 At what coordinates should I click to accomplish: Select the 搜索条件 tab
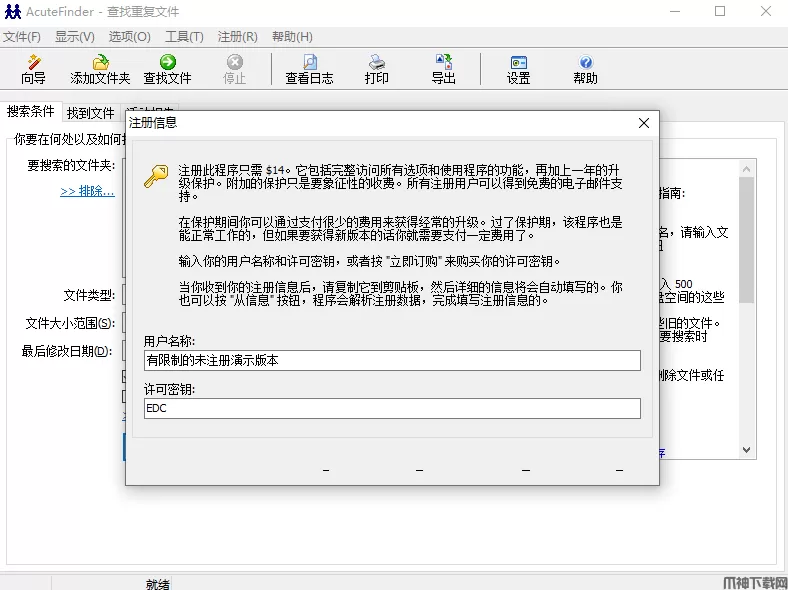(x=30, y=112)
